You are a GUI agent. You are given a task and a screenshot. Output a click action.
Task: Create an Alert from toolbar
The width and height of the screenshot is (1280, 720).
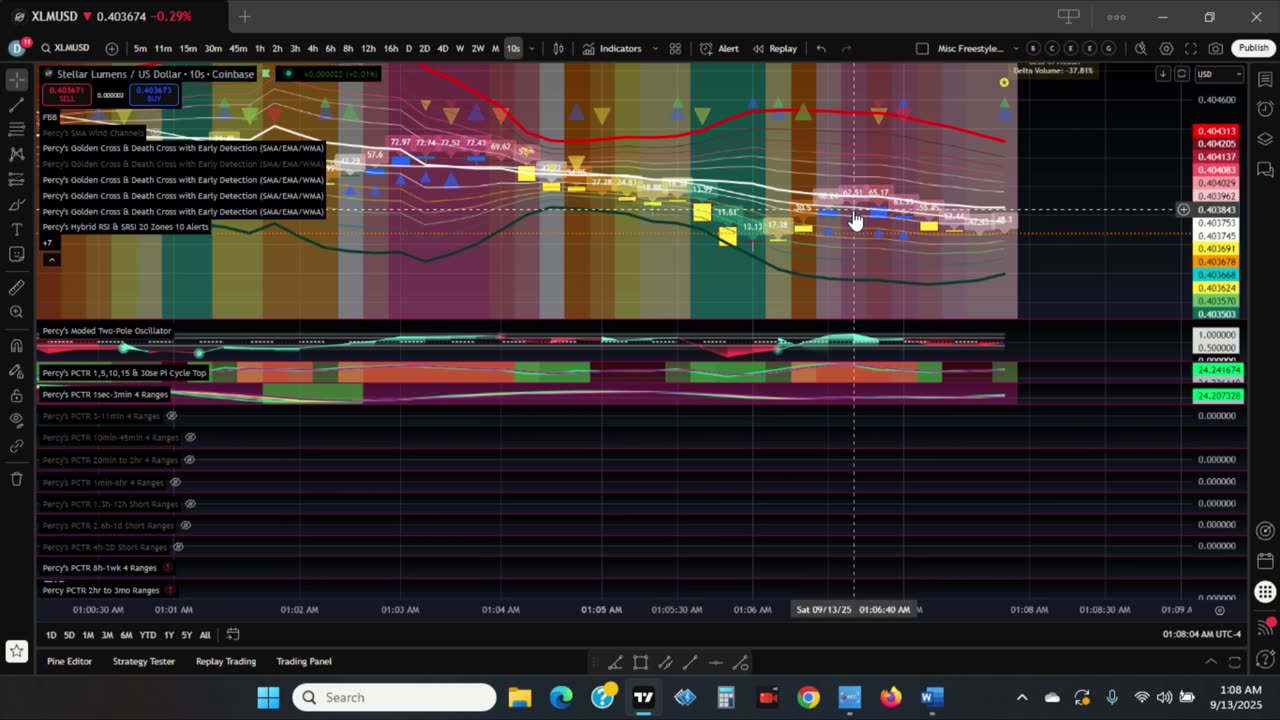click(x=719, y=48)
